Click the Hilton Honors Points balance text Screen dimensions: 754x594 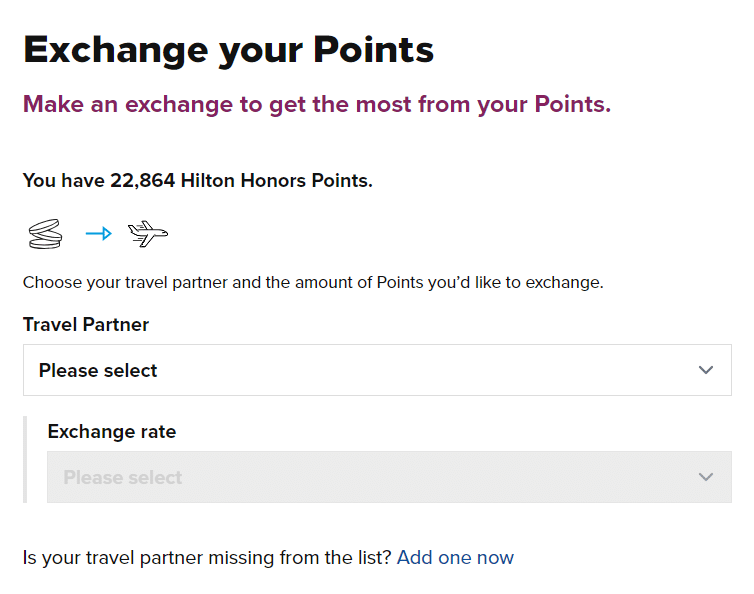[x=197, y=181]
